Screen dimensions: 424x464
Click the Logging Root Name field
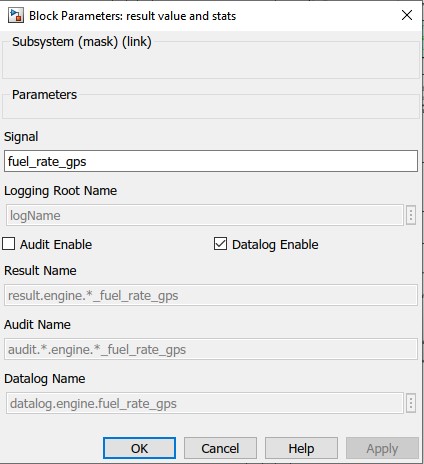(205, 215)
